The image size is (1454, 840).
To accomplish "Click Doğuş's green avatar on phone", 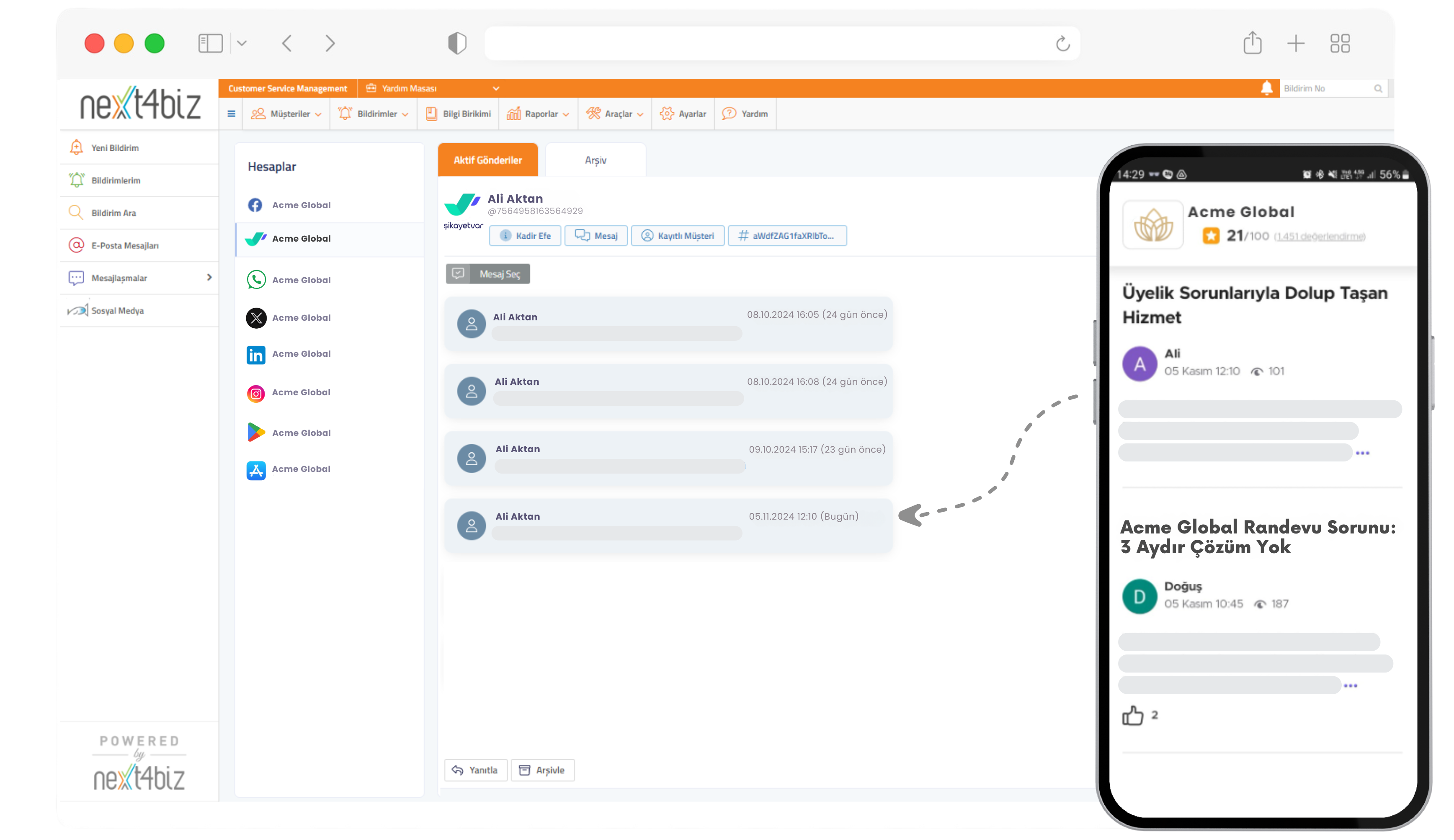I will click(x=1139, y=596).
